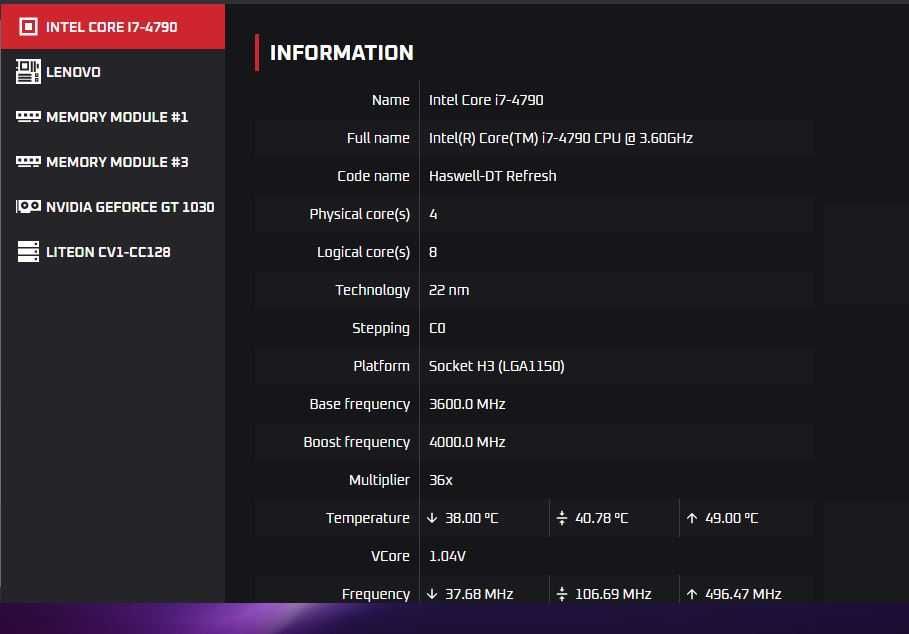
Task: Click the up-arrow icon beside 49.00 °C
Action: [x=692, y=518]
